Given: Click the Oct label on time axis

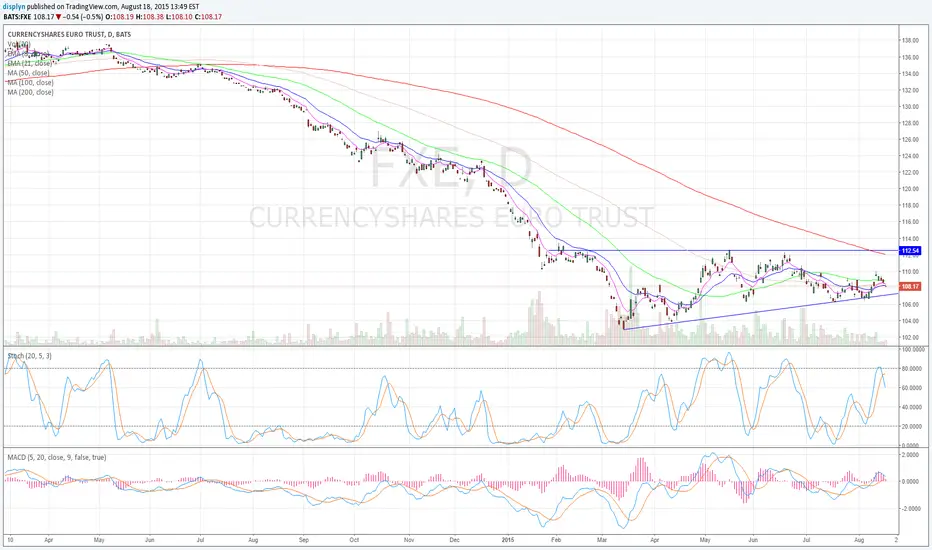Looking at the screenshot, I should [x=354, y=540].
